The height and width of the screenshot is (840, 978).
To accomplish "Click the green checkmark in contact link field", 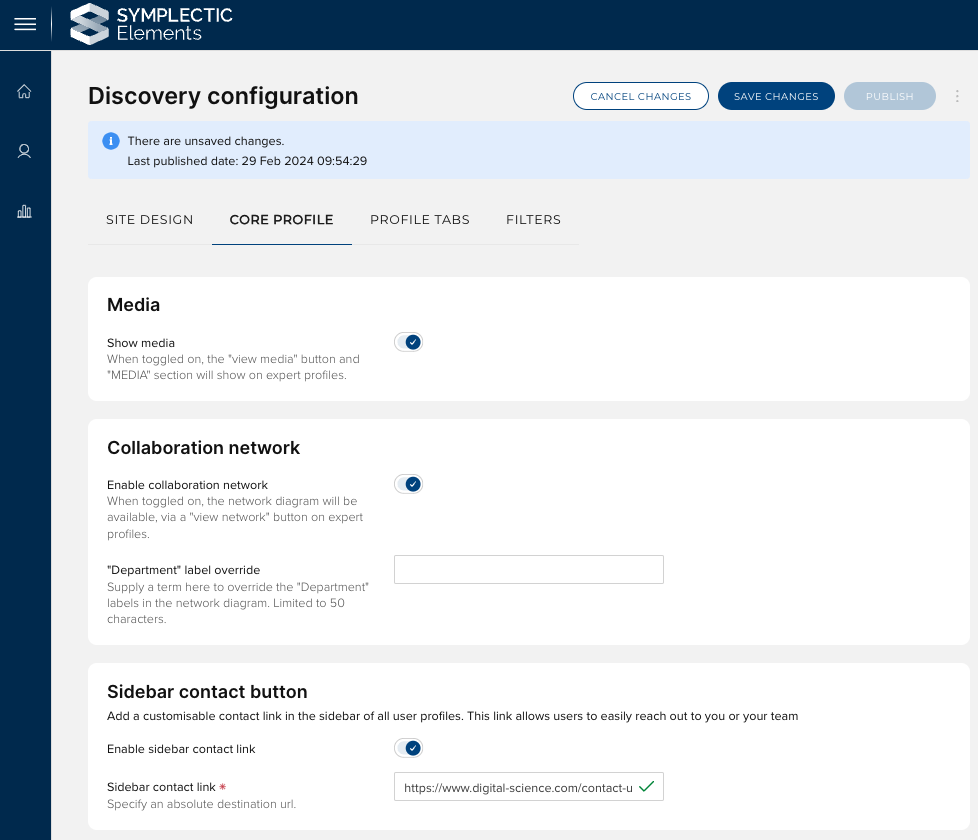I will [646, 787].
